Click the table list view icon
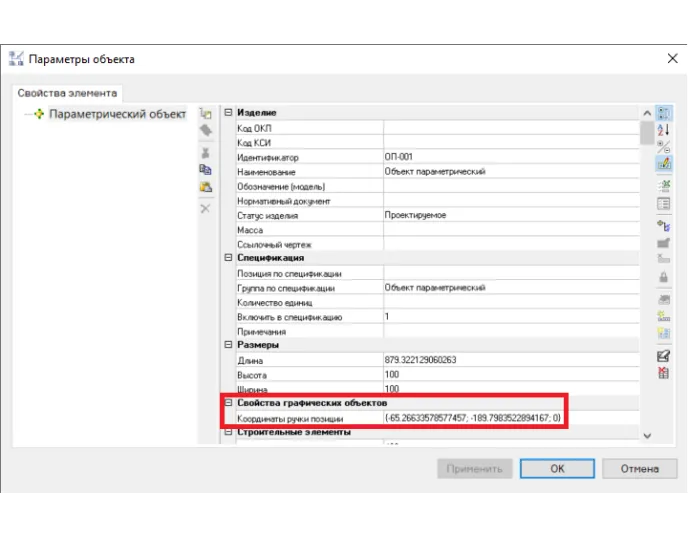This screenshot has height=537, width=688. [x=664, y=203]
